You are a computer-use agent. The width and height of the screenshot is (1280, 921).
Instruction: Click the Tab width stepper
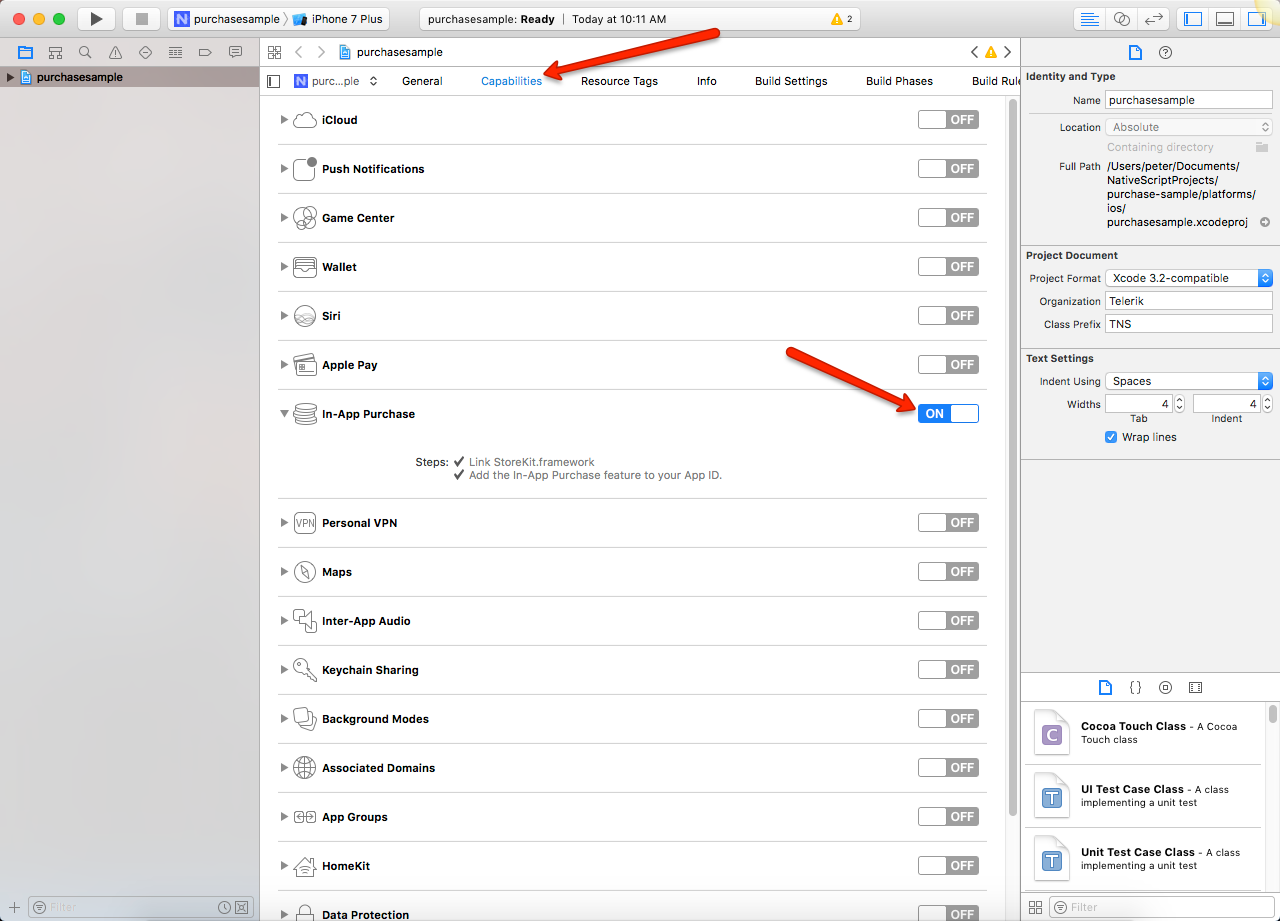[1179, 404]
